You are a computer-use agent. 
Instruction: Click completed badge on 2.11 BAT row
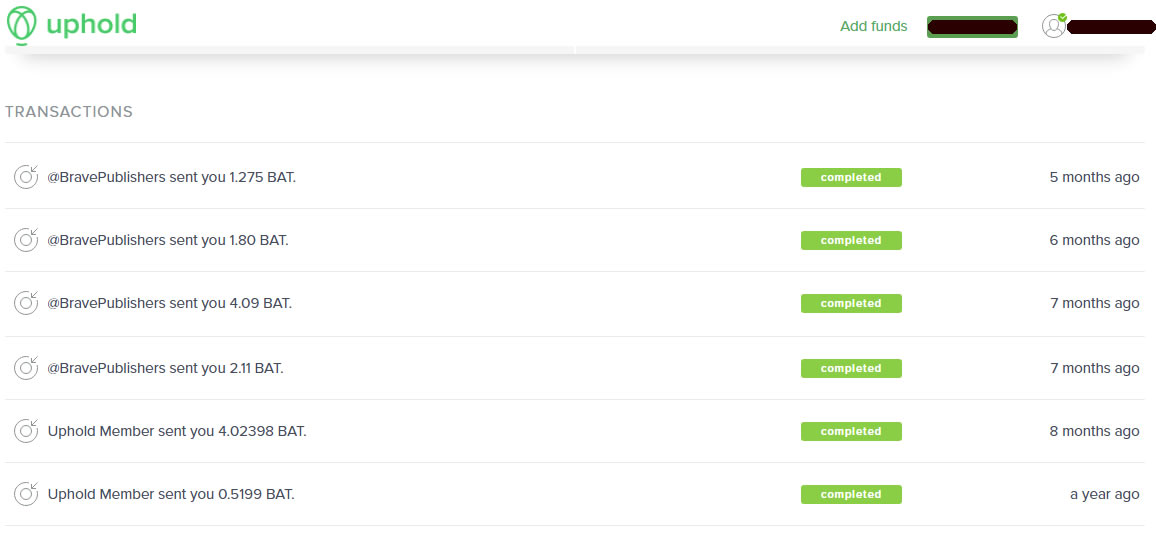click(851, 368)
